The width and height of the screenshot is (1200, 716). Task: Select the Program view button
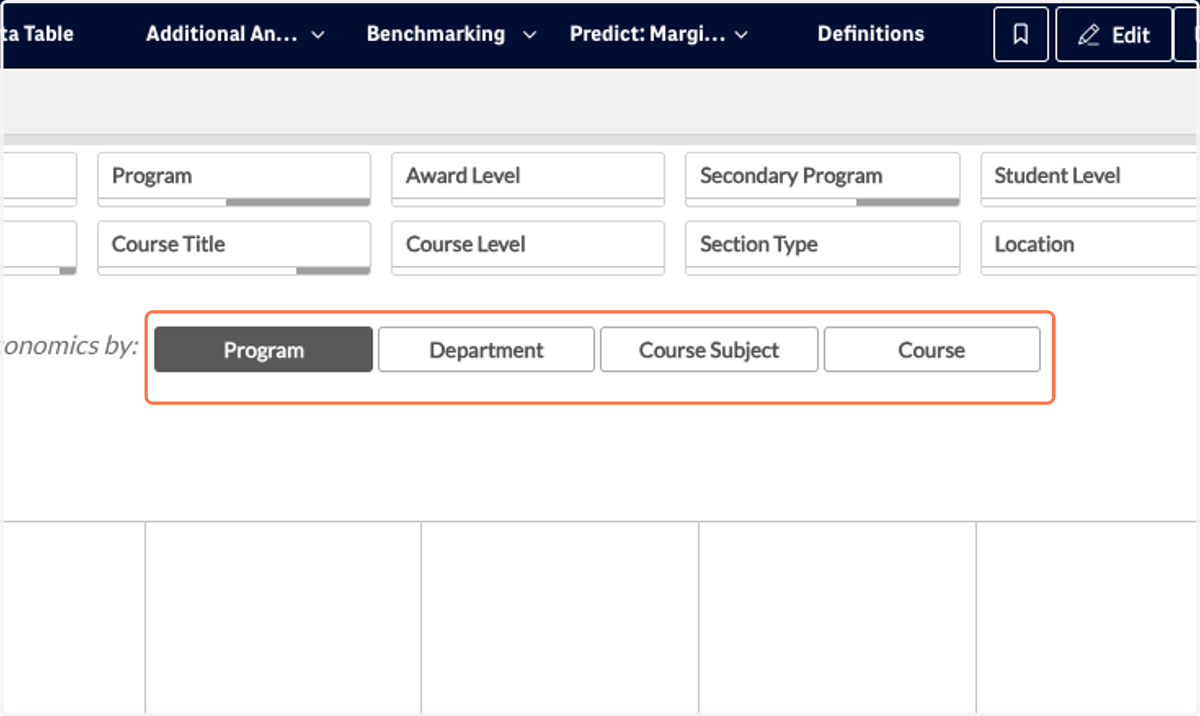(264, 350)
